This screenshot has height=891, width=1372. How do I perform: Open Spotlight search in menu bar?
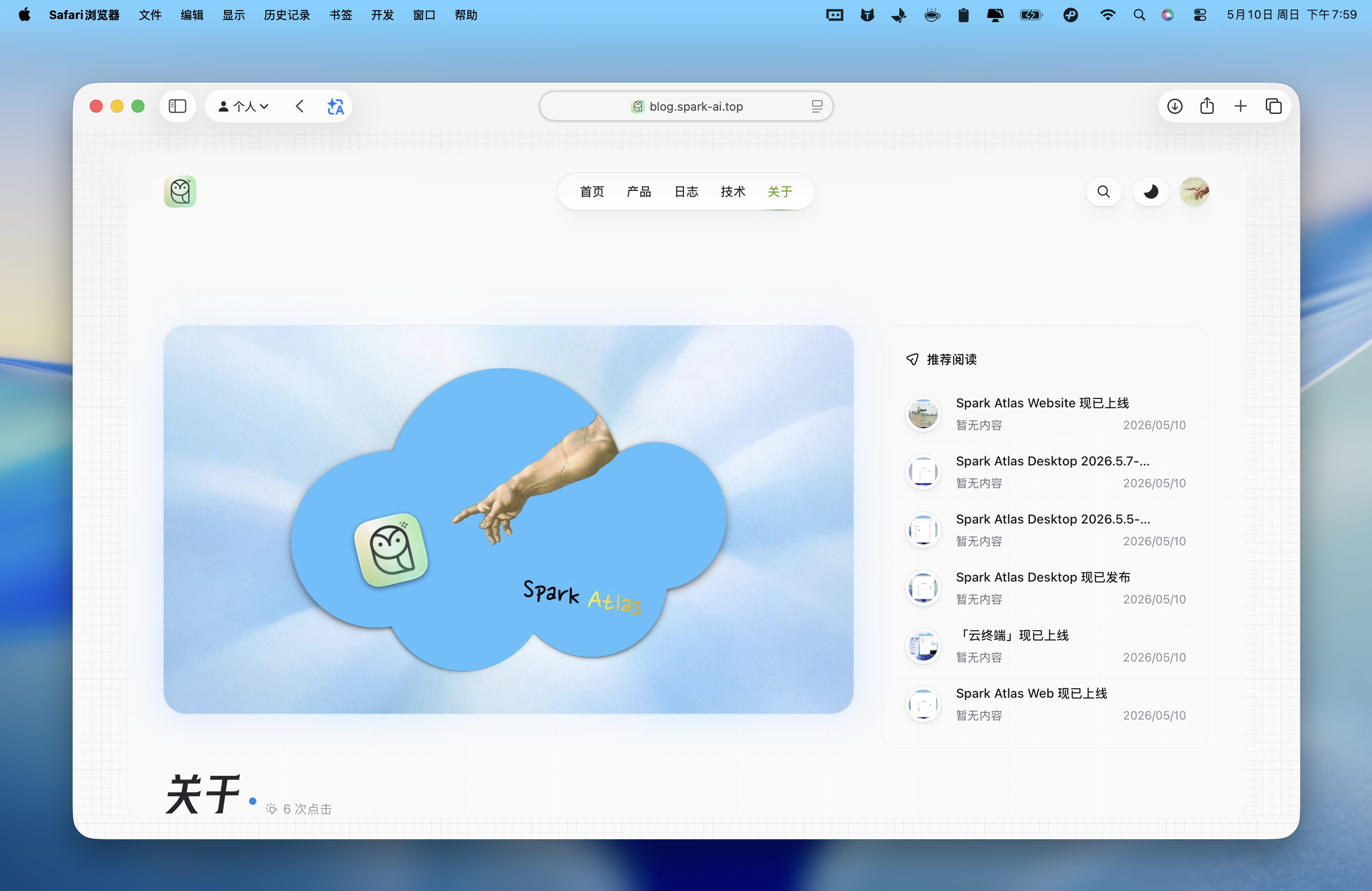(x=1139, y=15)
